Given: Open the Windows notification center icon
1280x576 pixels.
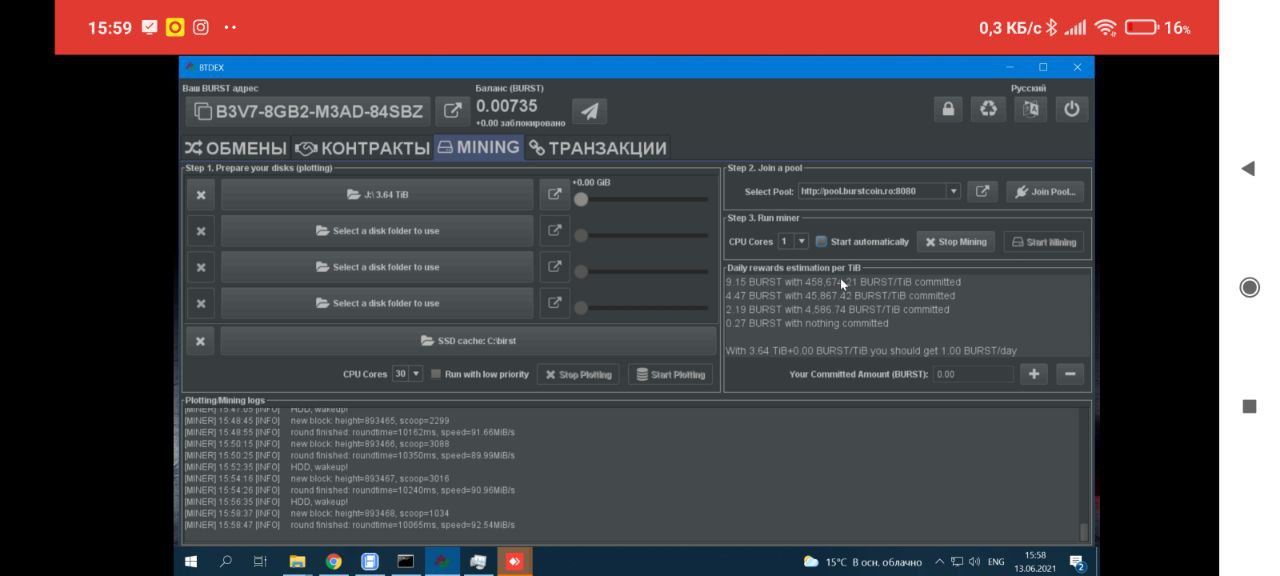Looking at the screenshot, I should coord(1077,563).
